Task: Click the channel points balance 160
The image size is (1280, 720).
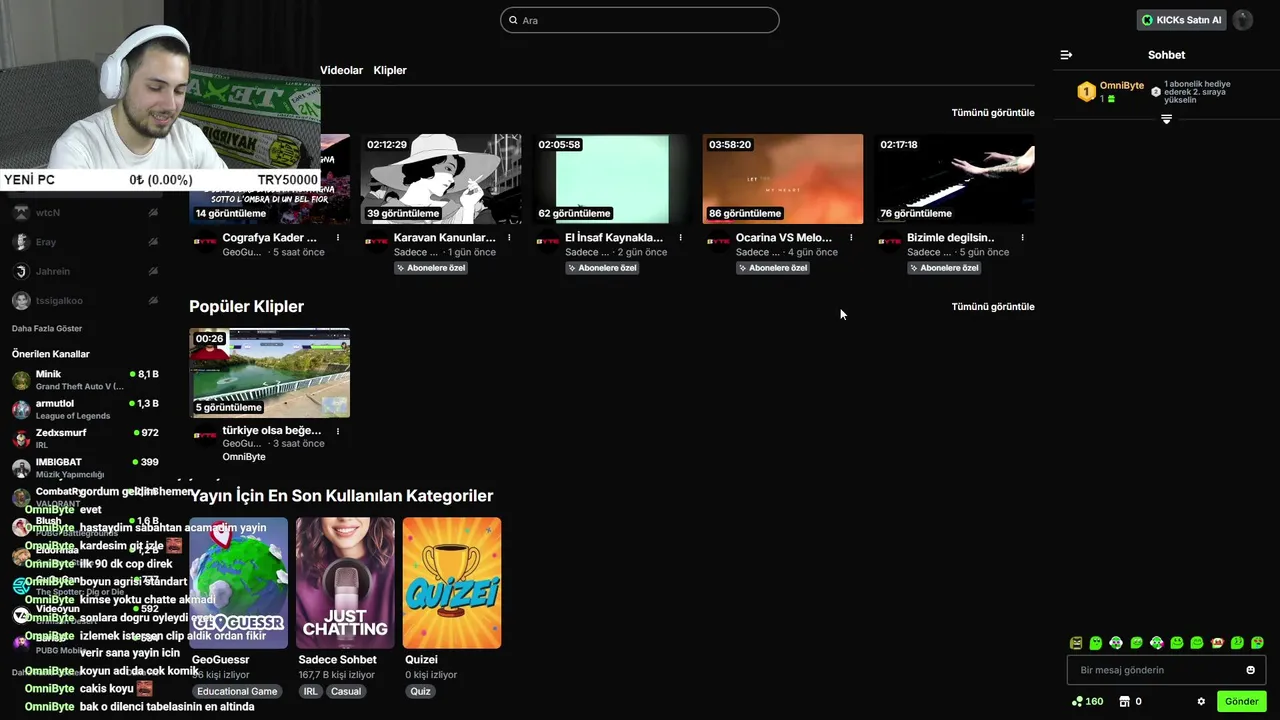Action: [1088, 701]
